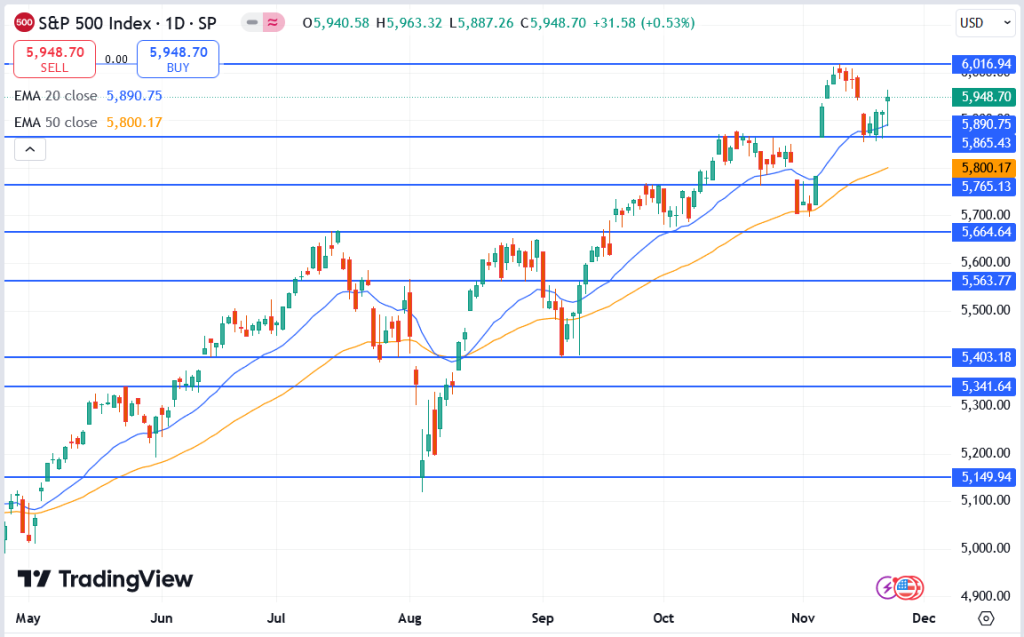Click the 5,149.94 horizontal line label
1024x637 pixels.
(984, 478)
